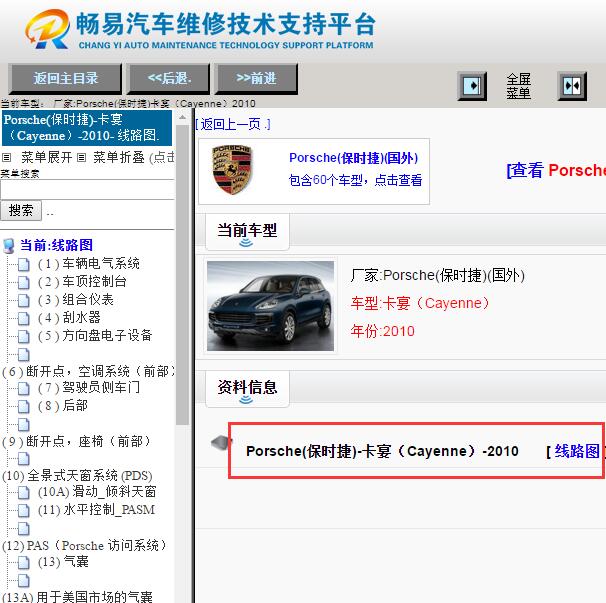Click the collapse panels double-arrow icon
The height and width of the screenshot is (603, 606).
[x=572, y=86]
